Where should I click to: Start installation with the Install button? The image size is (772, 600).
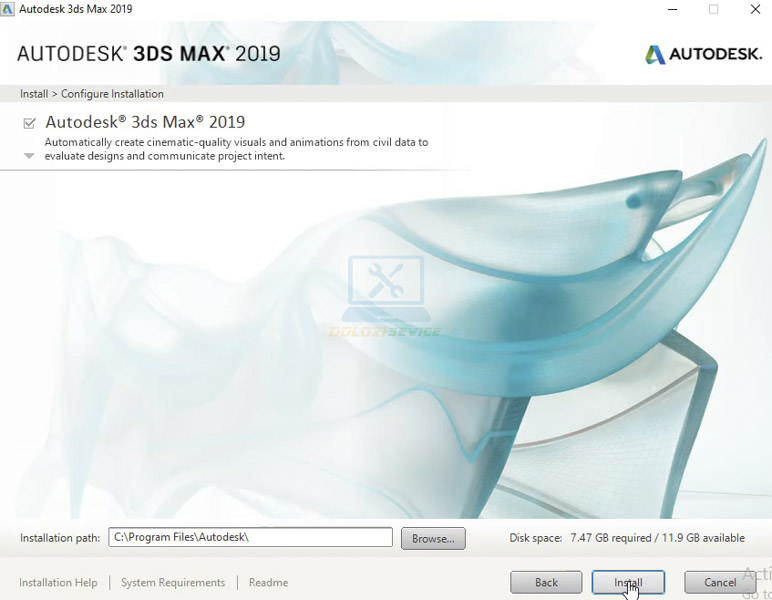point(628,582)
